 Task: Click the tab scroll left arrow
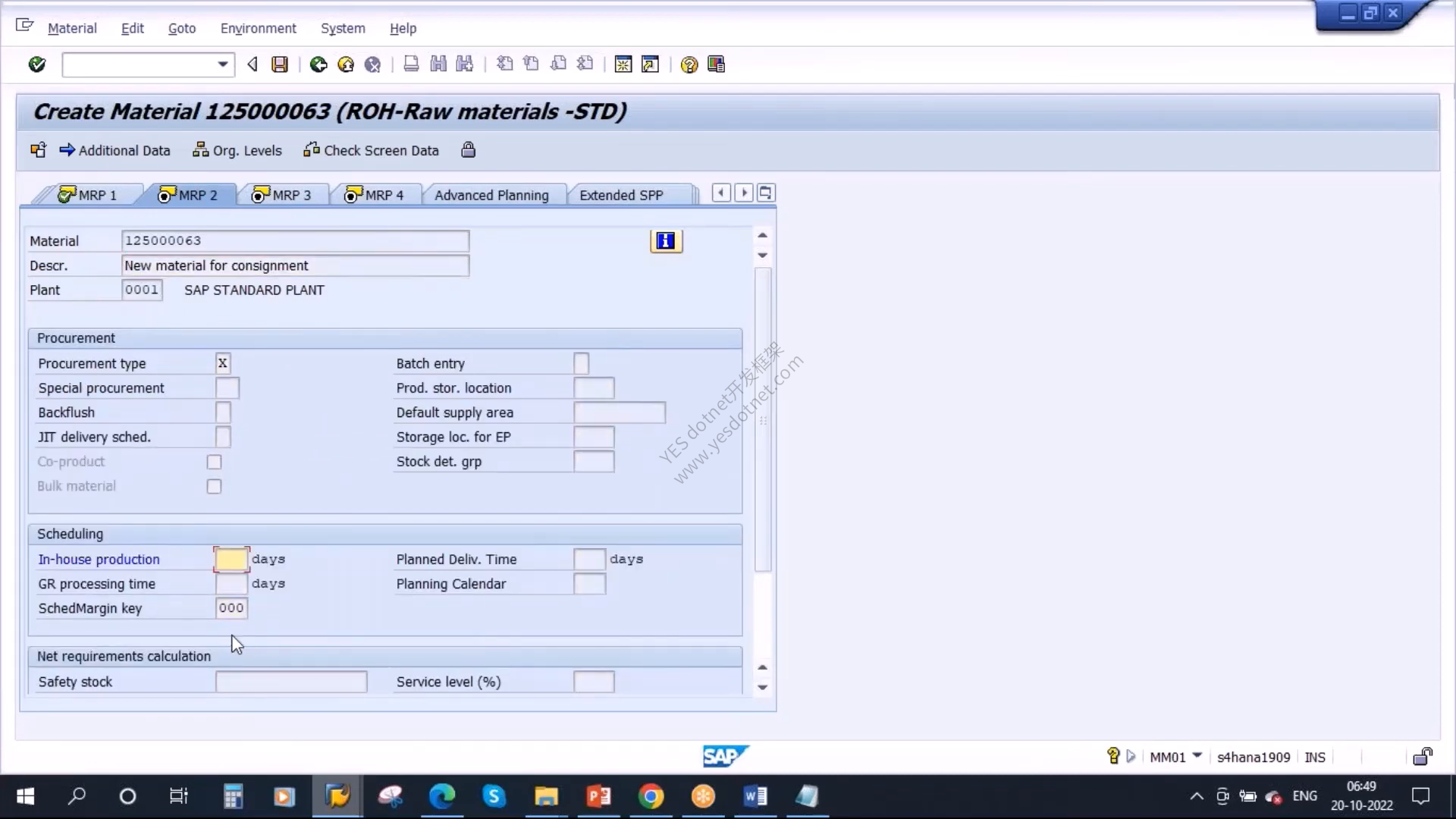click(721, 193)
